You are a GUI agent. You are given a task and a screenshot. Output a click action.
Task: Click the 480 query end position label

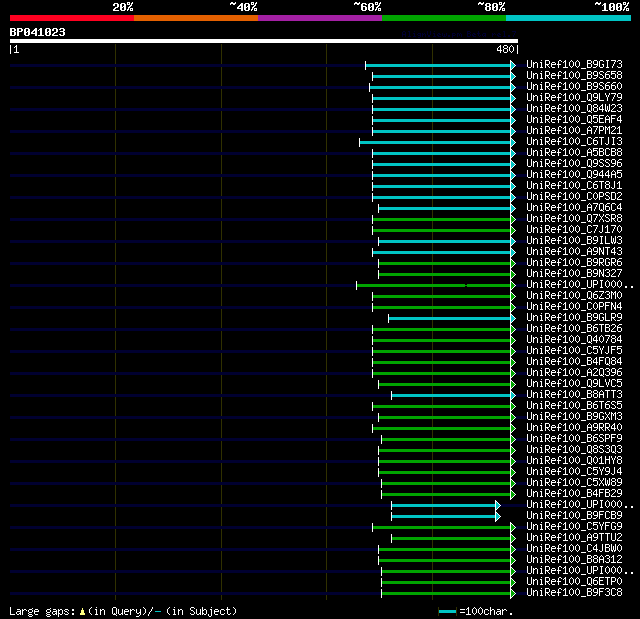coord(505,49)
